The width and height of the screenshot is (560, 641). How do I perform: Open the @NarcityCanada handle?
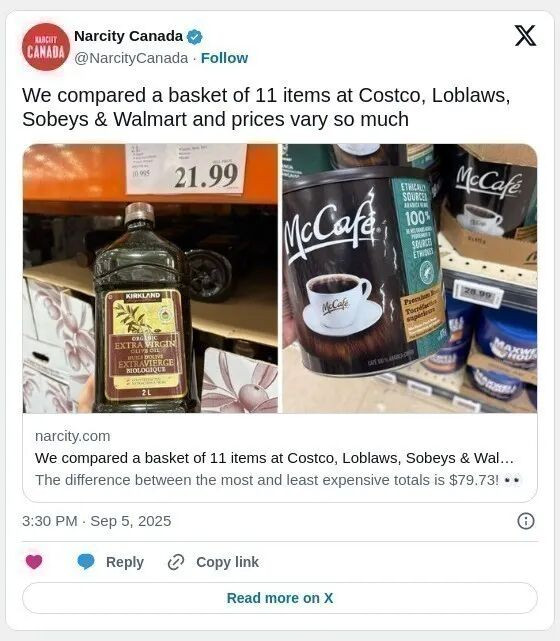coord(131,58)
